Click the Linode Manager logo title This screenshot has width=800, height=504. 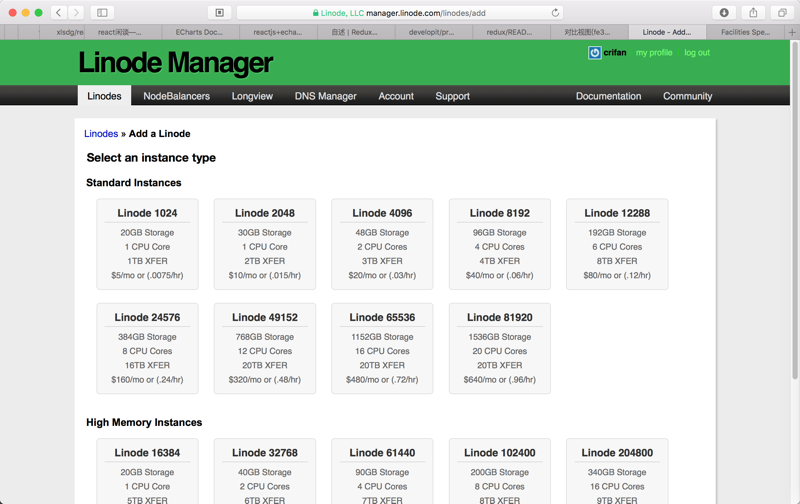click(176, 62)
